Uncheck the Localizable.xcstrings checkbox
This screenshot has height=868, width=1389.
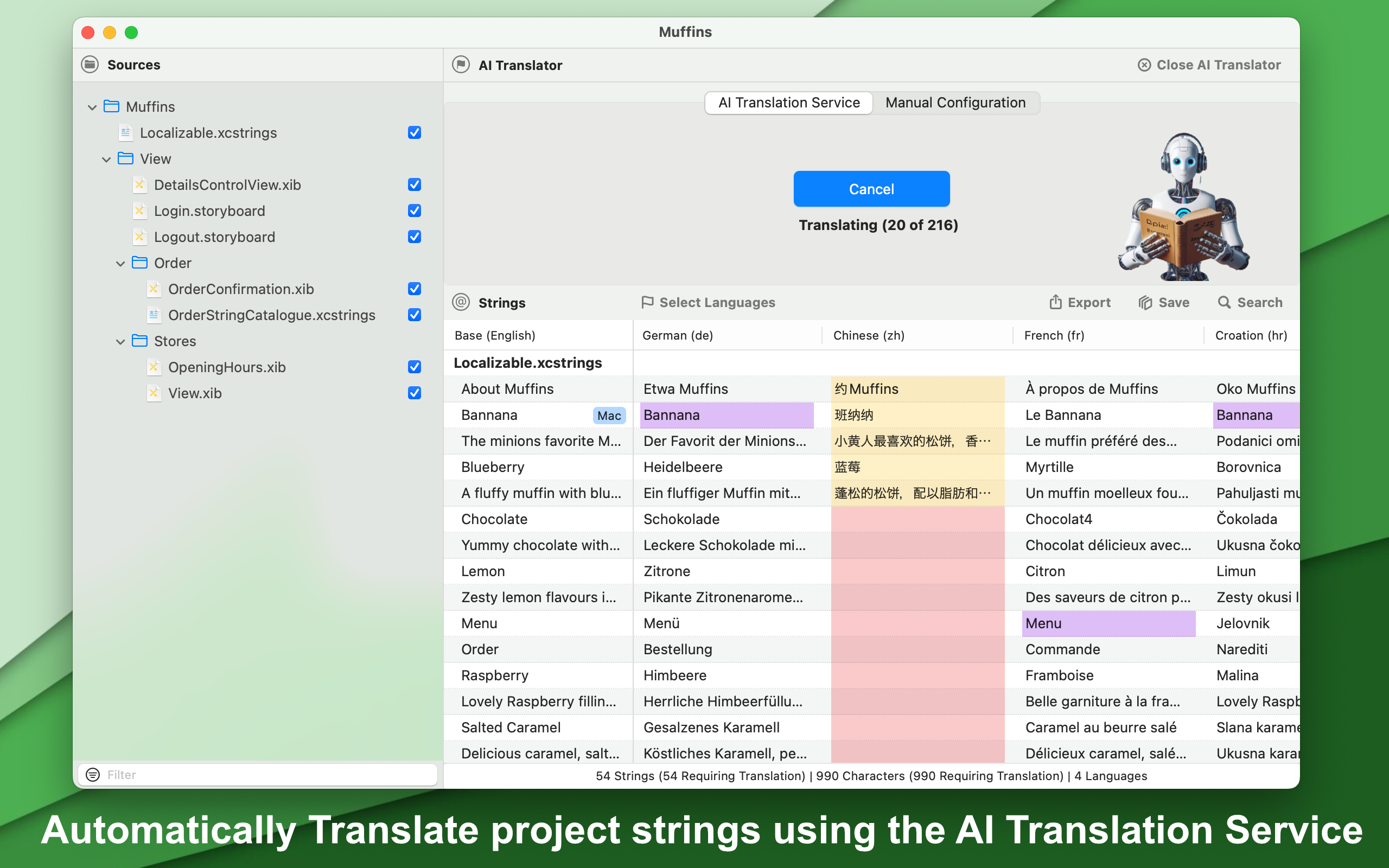(x=415, y=132)
